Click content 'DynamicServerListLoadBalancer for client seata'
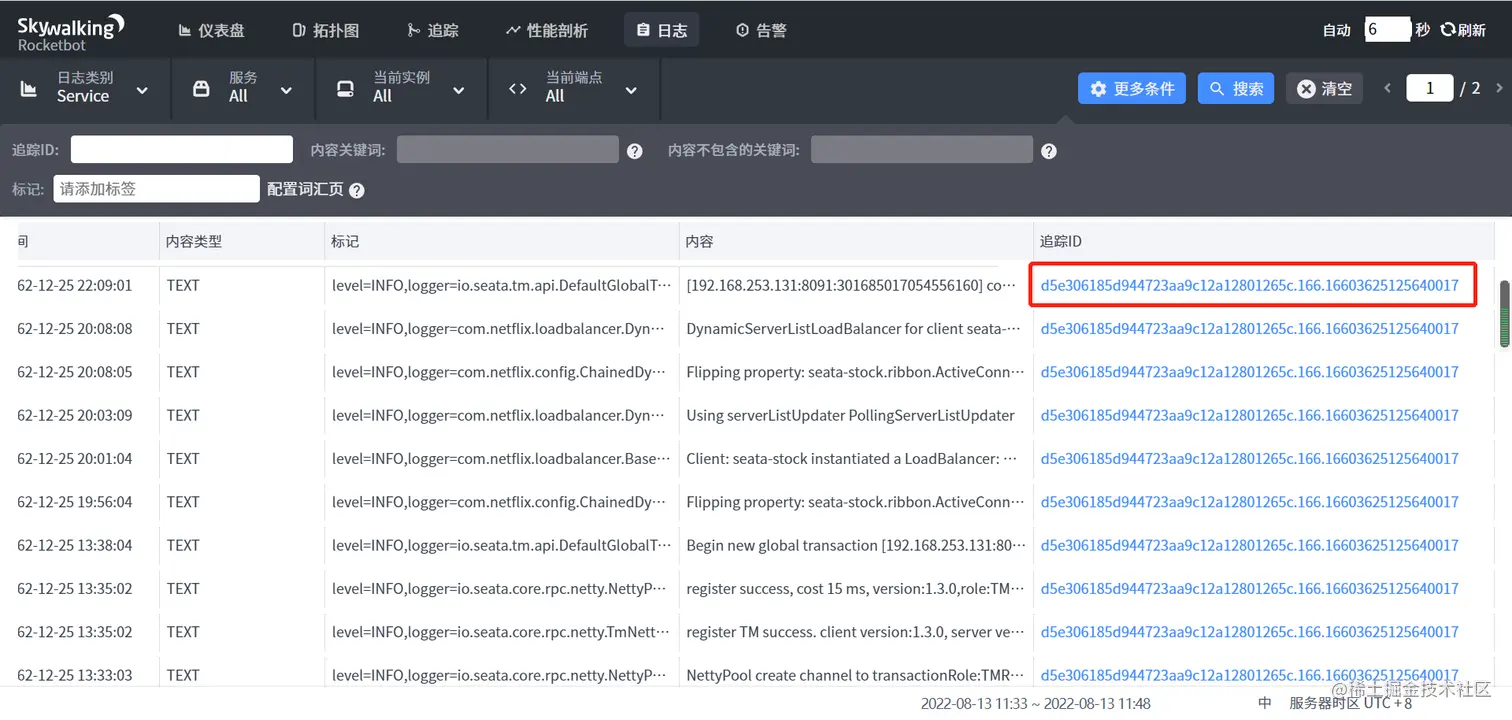The image size is (1512, 720). click(855, 328)
